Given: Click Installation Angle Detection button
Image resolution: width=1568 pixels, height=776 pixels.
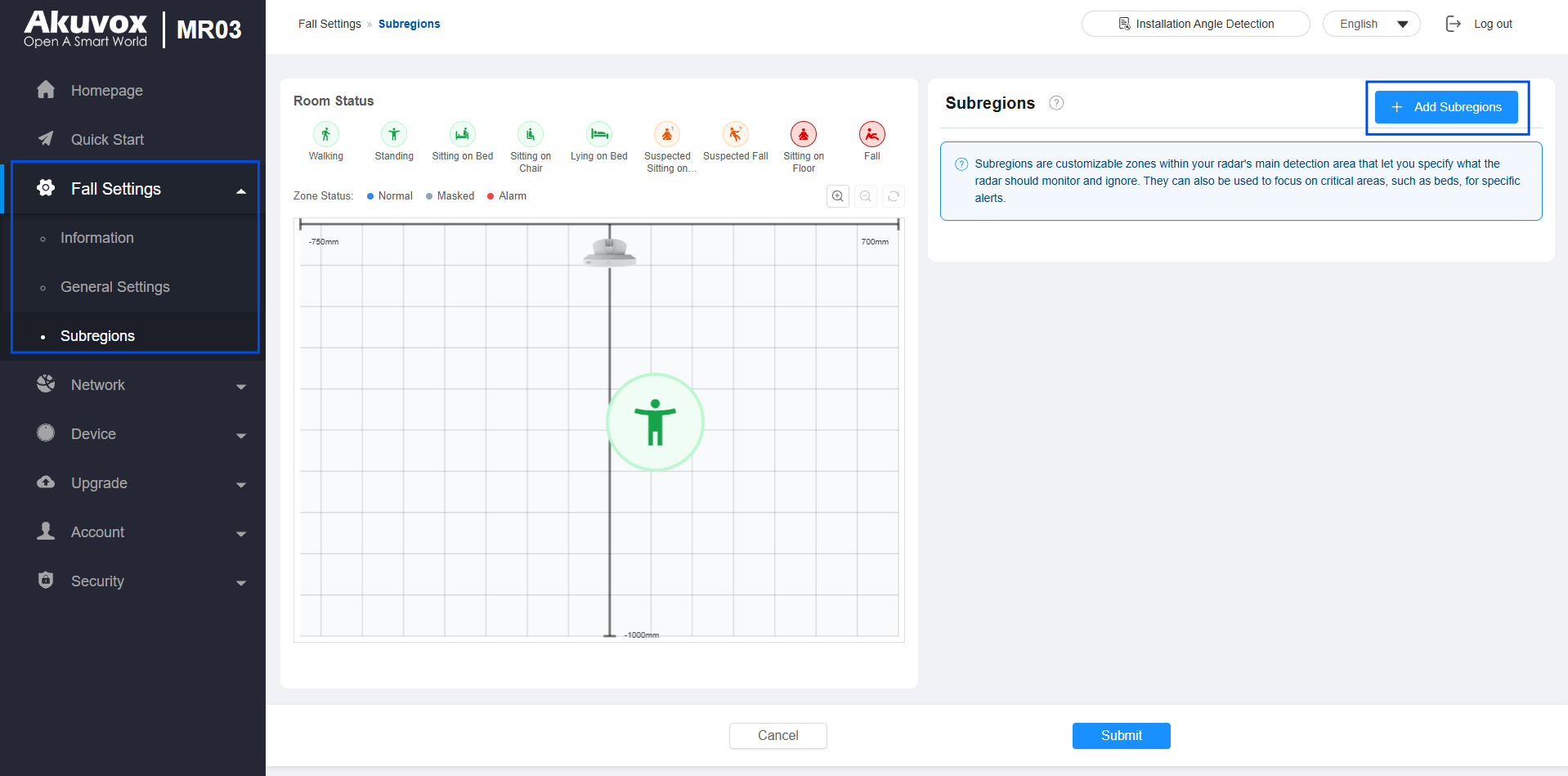Looking at the screenshot, I should 1195,24.
